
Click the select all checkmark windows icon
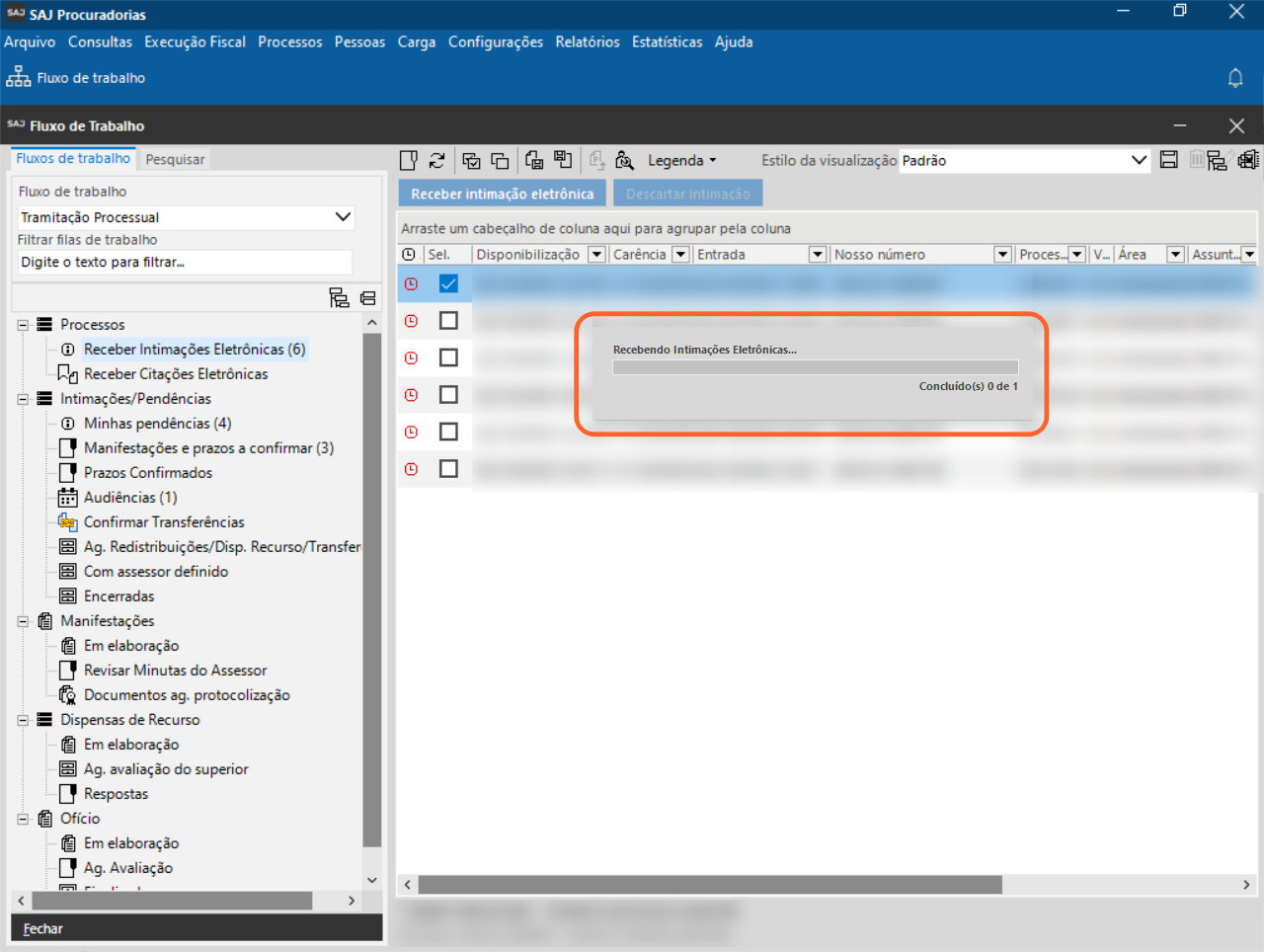[471, 161]
